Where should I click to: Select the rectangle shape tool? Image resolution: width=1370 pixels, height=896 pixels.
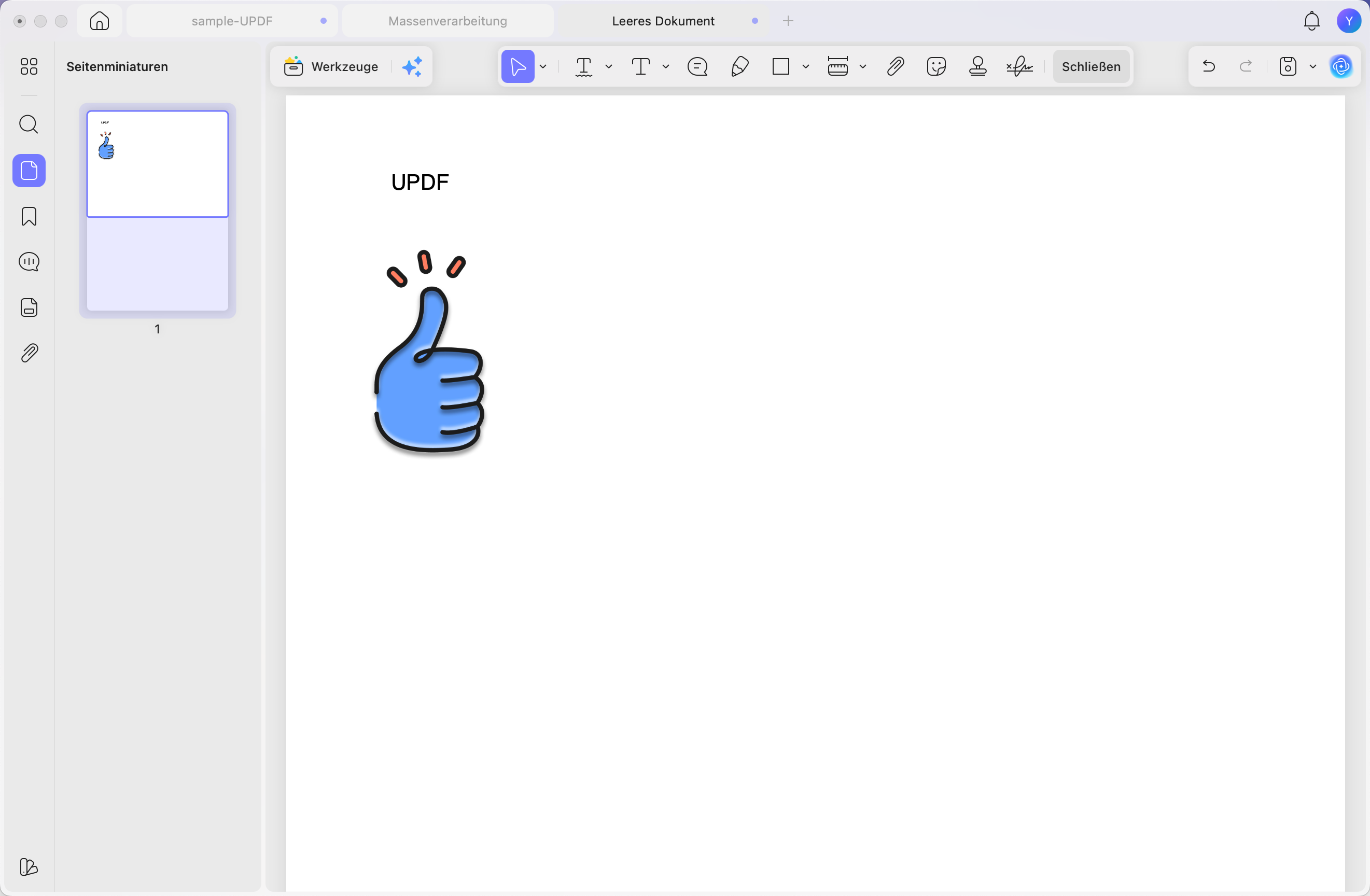tap(780, 67)
